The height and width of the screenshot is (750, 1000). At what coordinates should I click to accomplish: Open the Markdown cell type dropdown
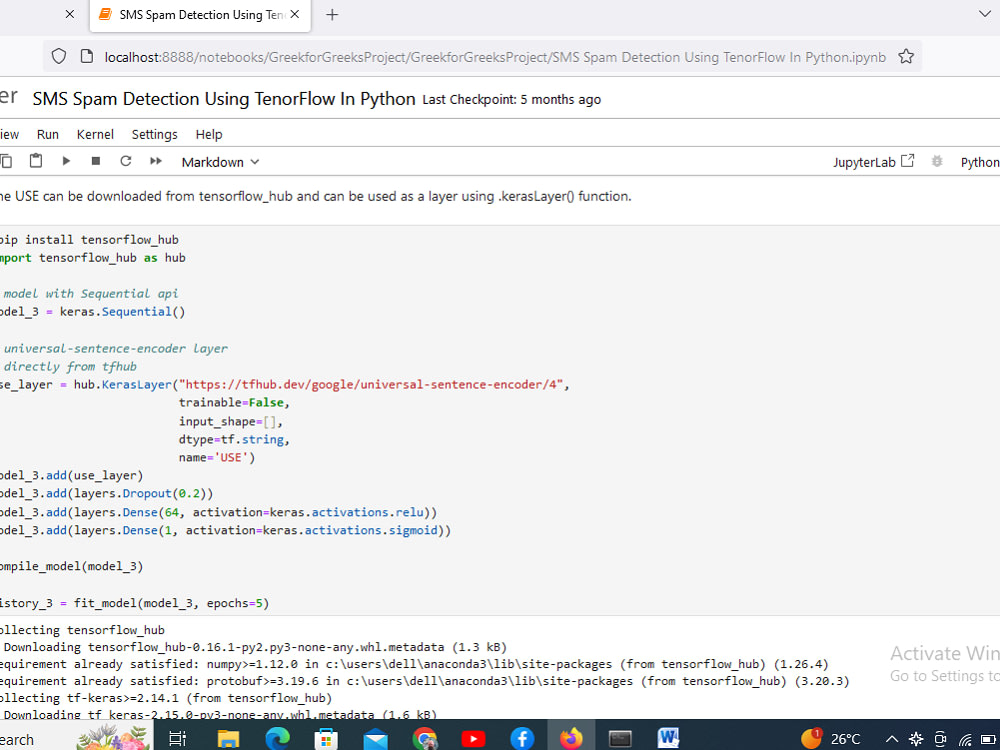click(x=219, y=161)
